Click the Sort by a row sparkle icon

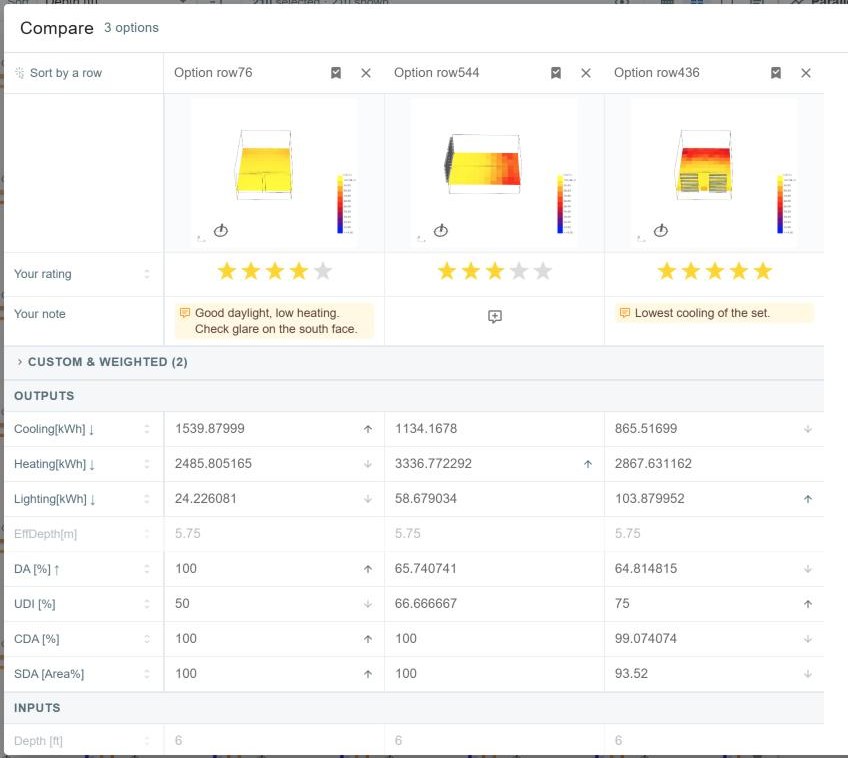tap(19, 73)
